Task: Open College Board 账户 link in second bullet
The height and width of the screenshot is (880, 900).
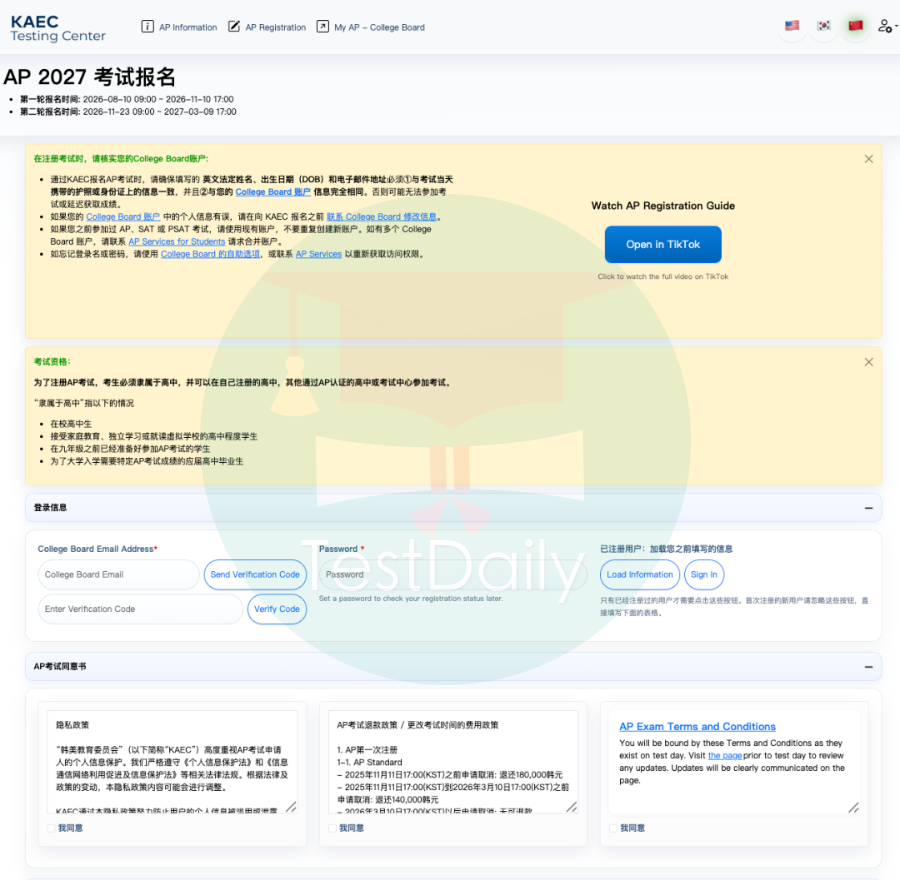Action: click(123, 216)
